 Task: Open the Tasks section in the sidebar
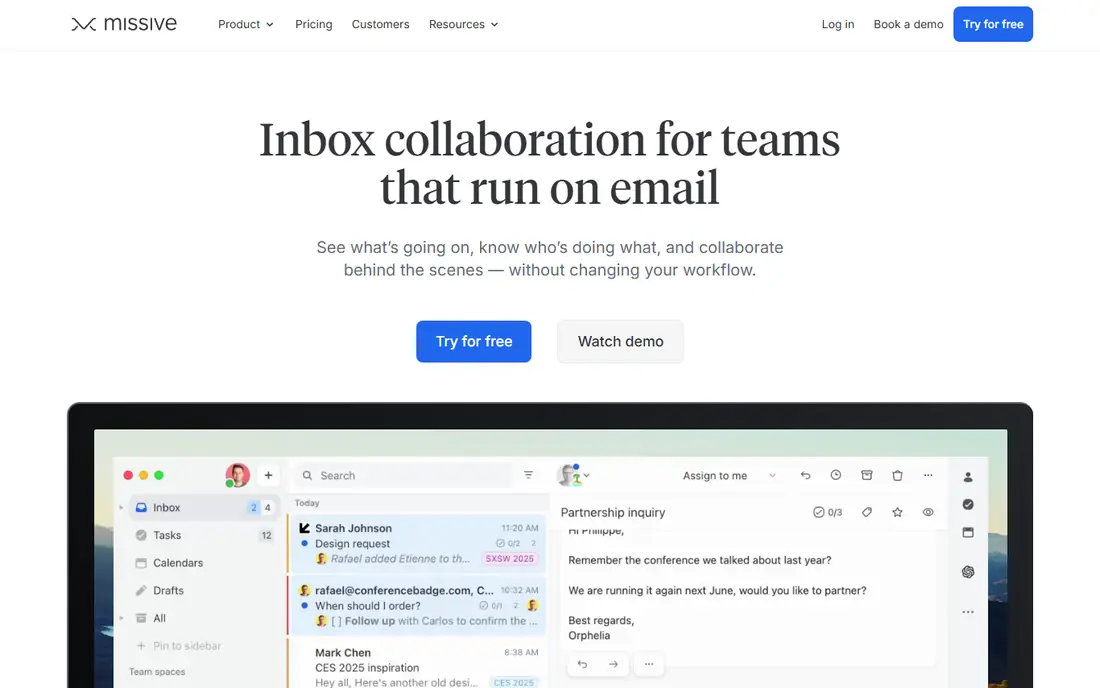pos(204,535)
